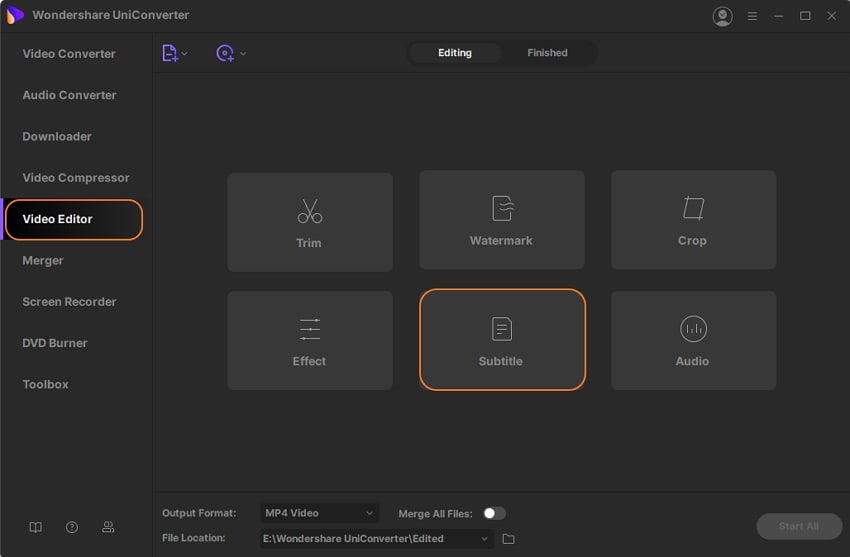This screenshot has height=557, width=850.
Task: Open Screen Recorder in the sidebar
Action: [x=69, y=302]
